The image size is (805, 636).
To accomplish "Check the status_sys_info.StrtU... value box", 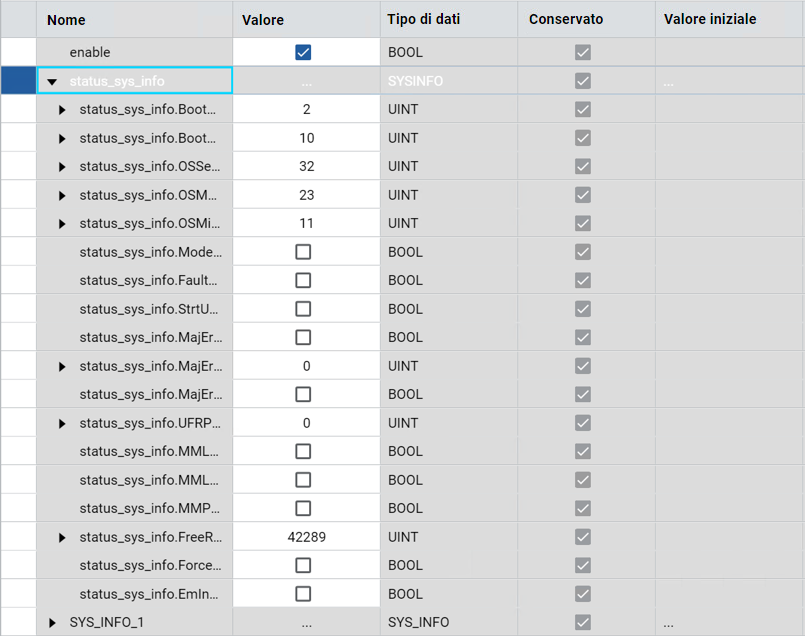I will 303,309.
